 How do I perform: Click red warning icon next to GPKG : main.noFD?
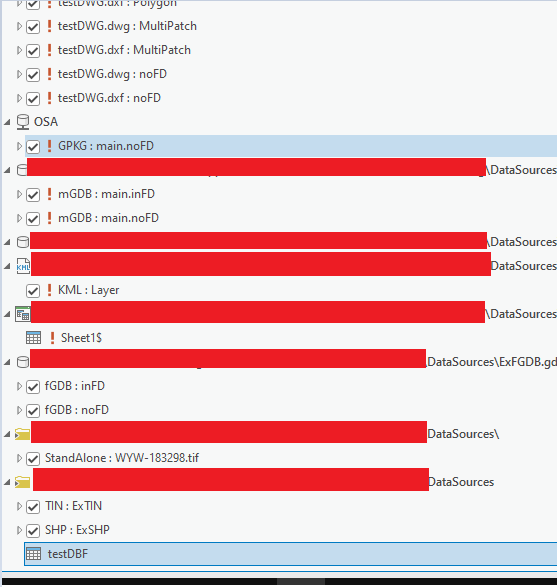click(x=49, y=146)
